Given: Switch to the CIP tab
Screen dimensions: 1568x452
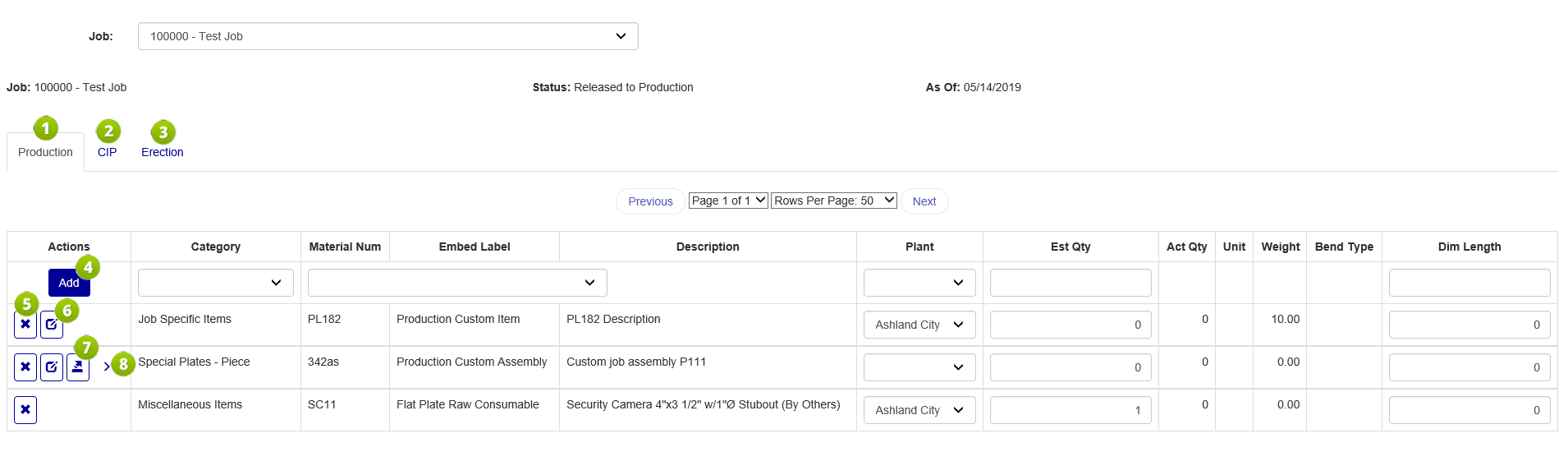Looking at the screenshot, I should tap(107, 152).
